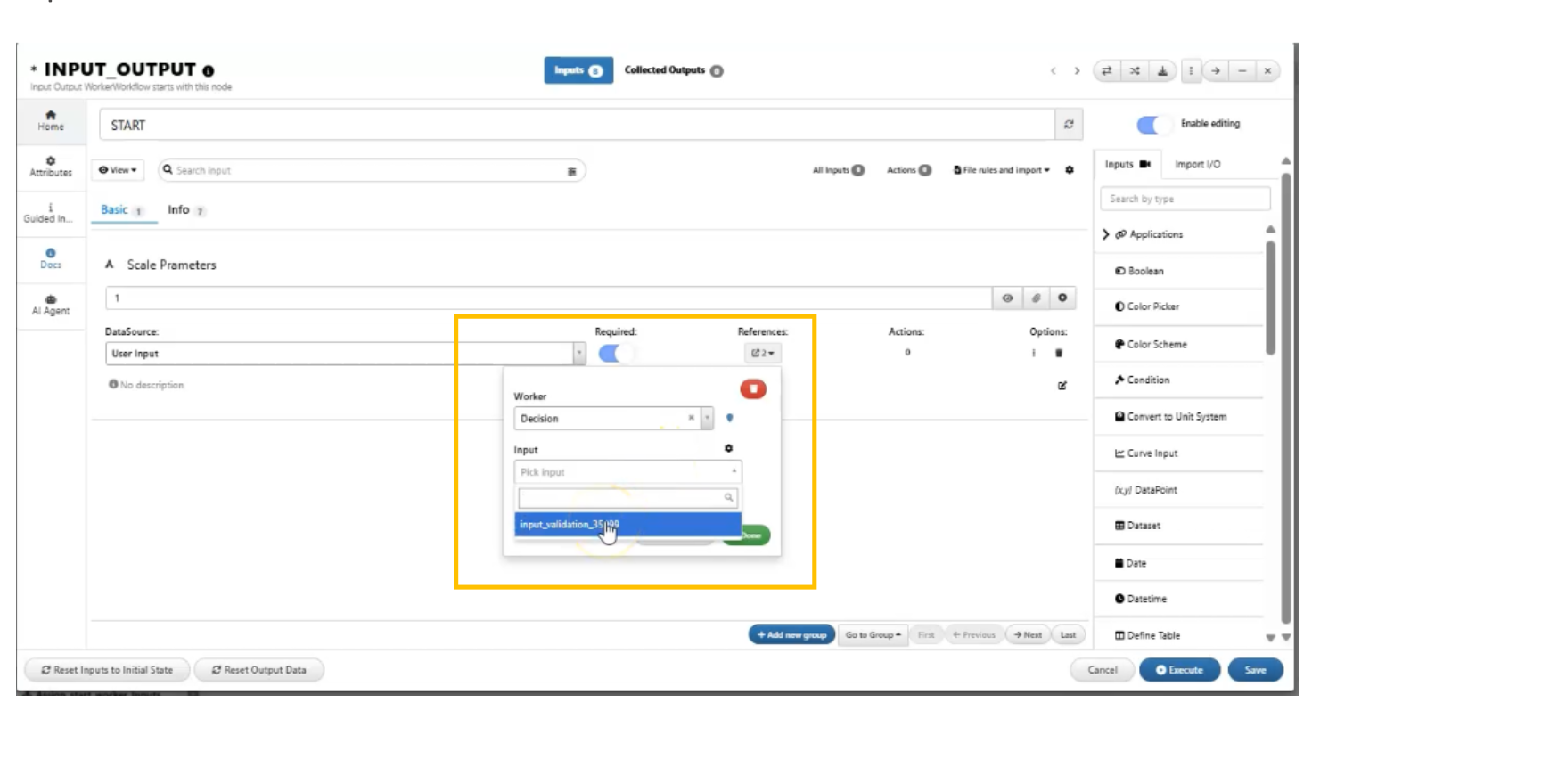This screenshot has height=784, width=1558.
Task: Select the Info tab
Action: [x=186, y=210]
